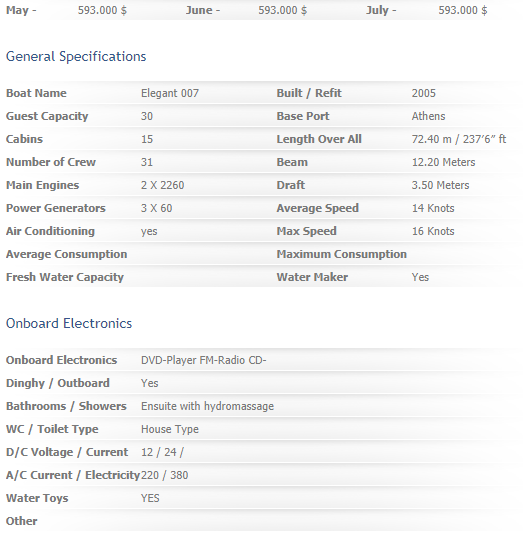
Task: Click the Length Over All value
Action: tap(459, 139)
